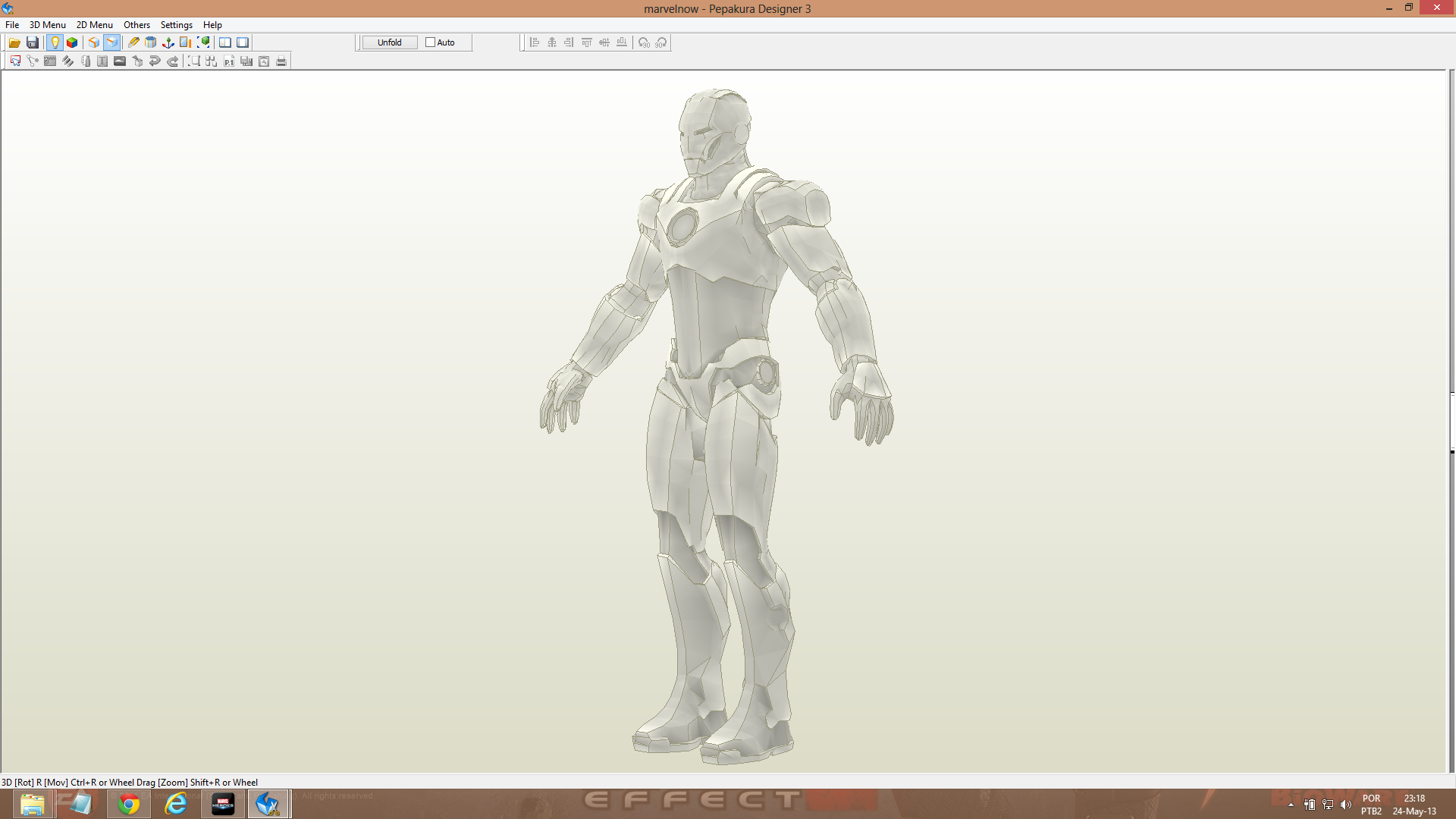Click the Open file folder icon

[x=14, y=42]
